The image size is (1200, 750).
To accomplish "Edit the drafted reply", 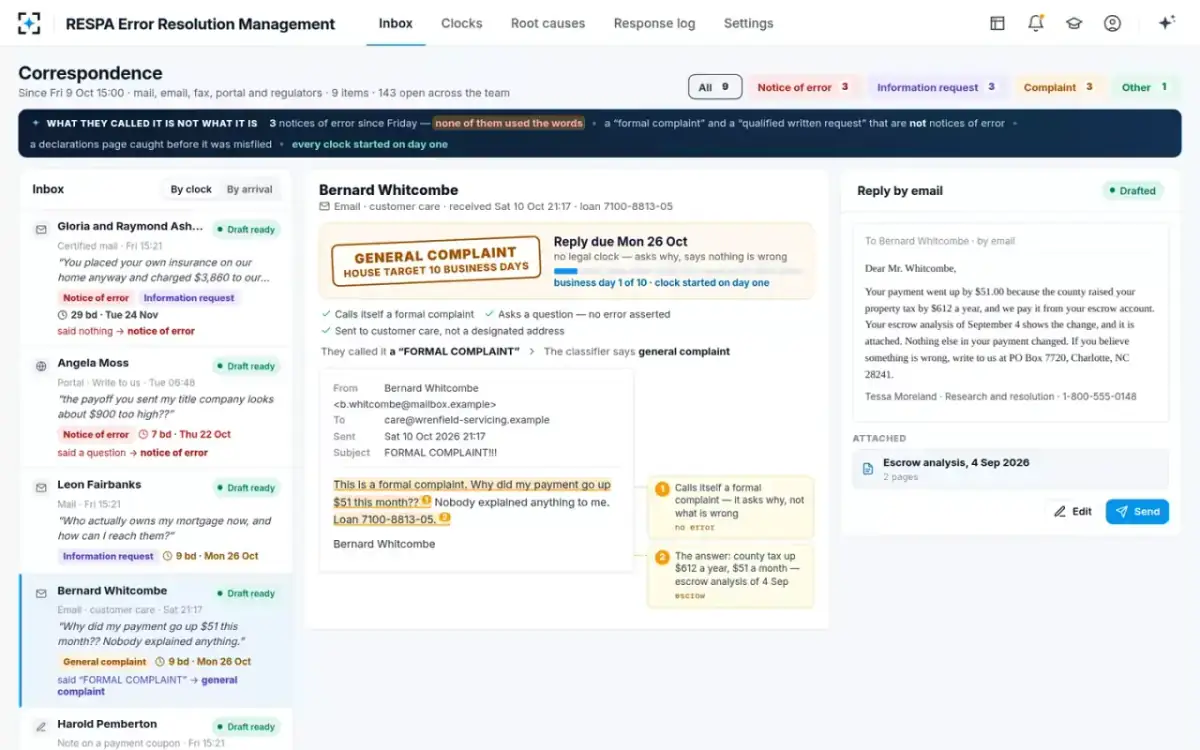I will click(1072, 511).
